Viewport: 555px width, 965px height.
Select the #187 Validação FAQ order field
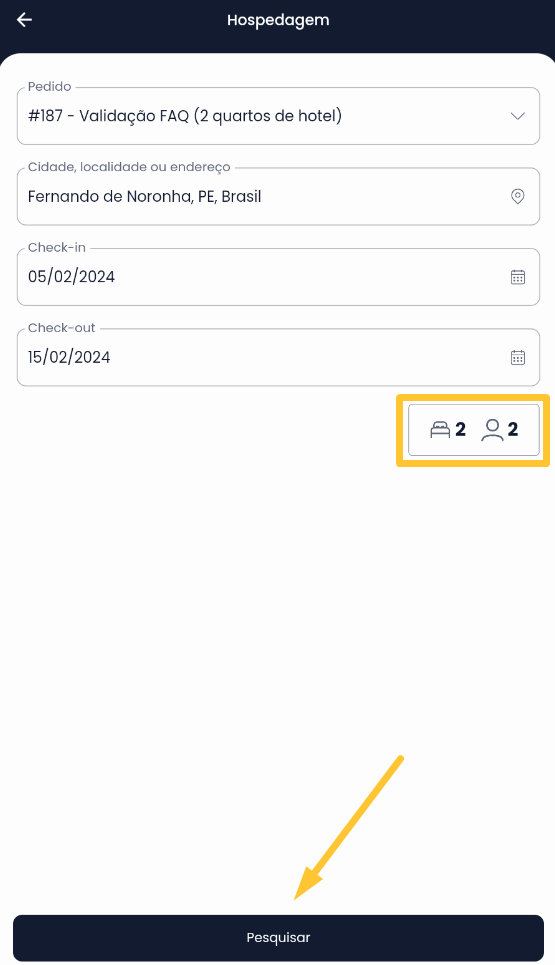click(278, 116)
